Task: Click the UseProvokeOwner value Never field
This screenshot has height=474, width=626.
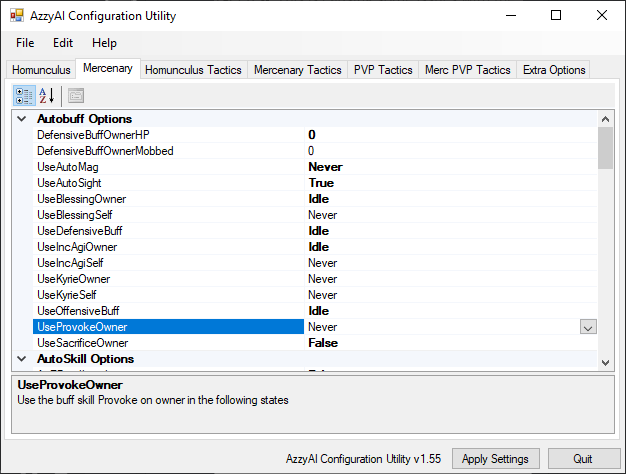Action: click(442, 327)
